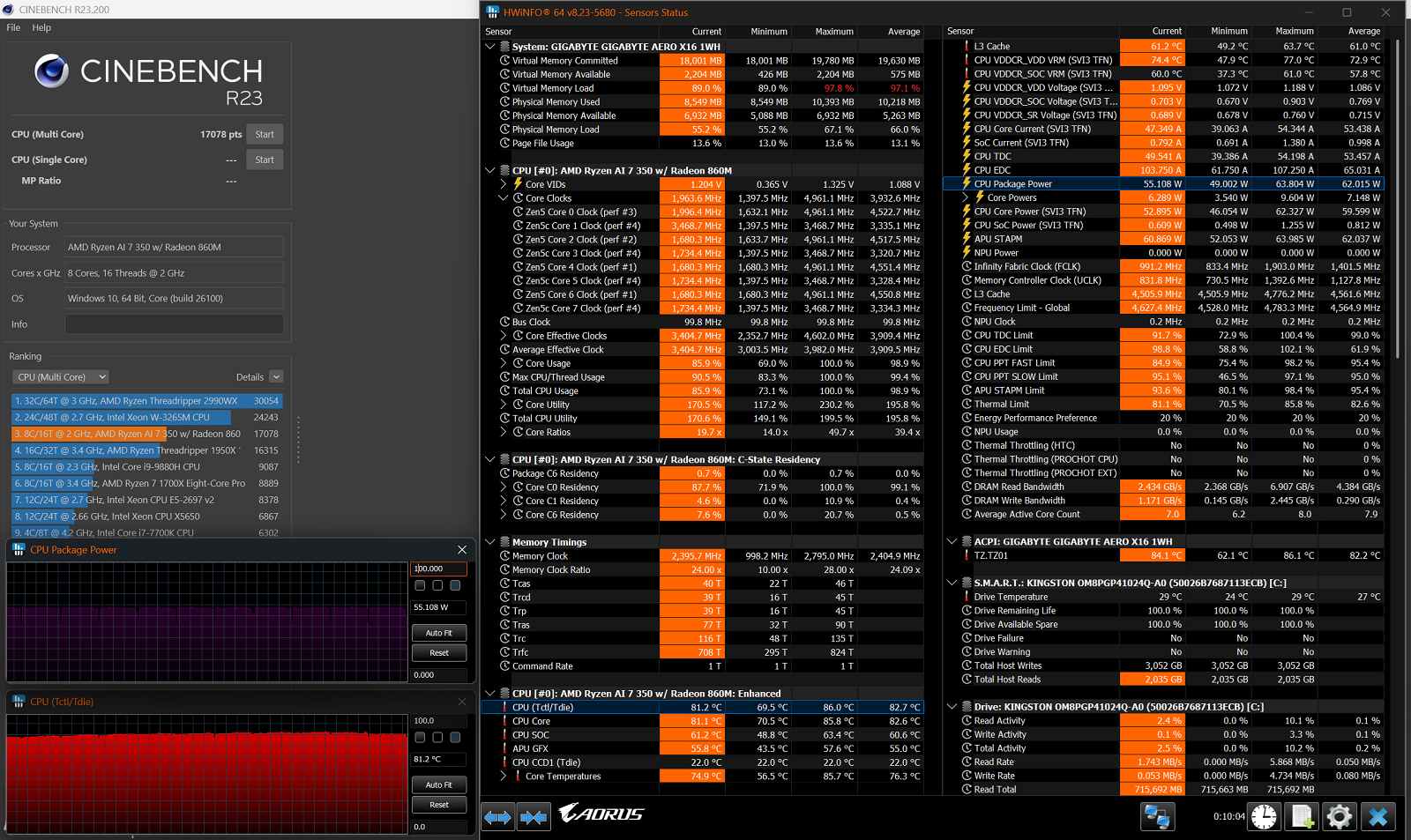Click the AMD Ryzen 7 1700X ranking row
The height and width of the screenshot is (840, 1411).
pos(147,483)
